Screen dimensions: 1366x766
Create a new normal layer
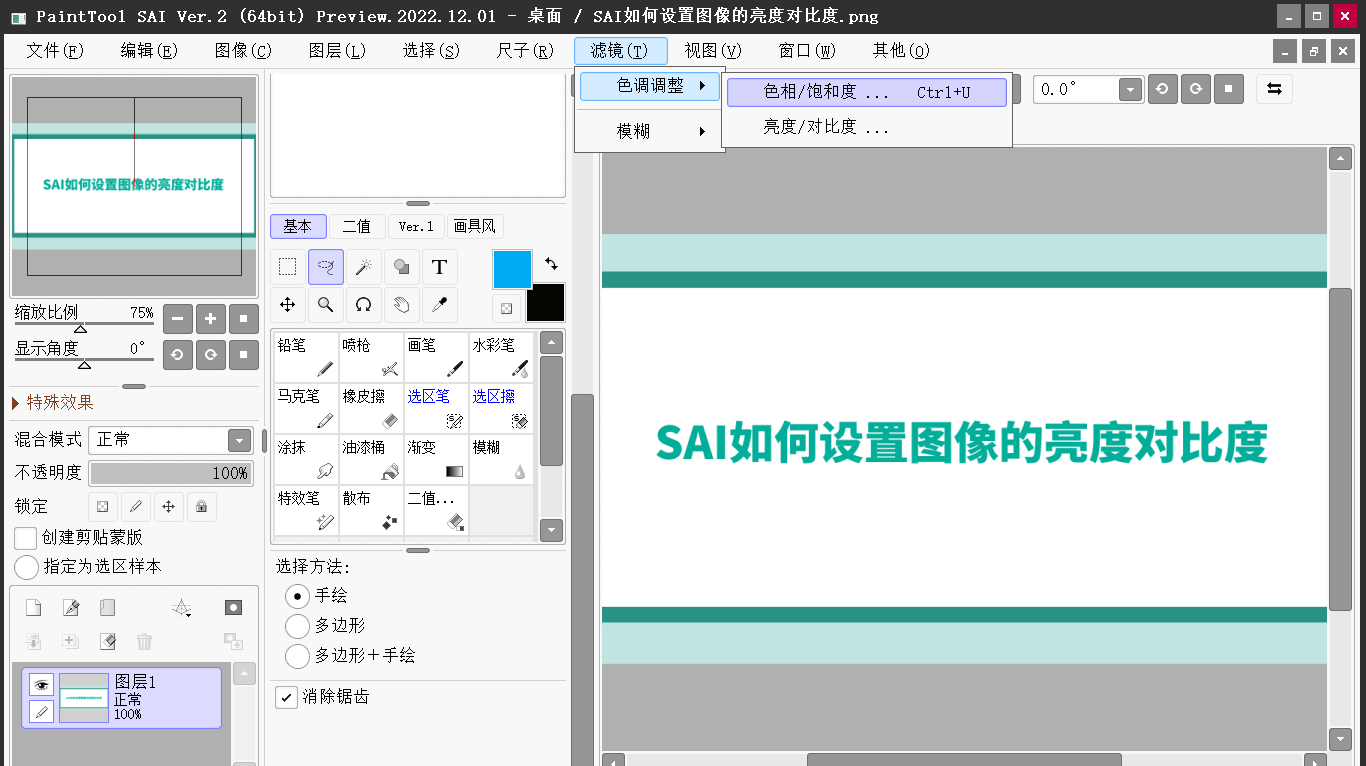tap(34, 608)
